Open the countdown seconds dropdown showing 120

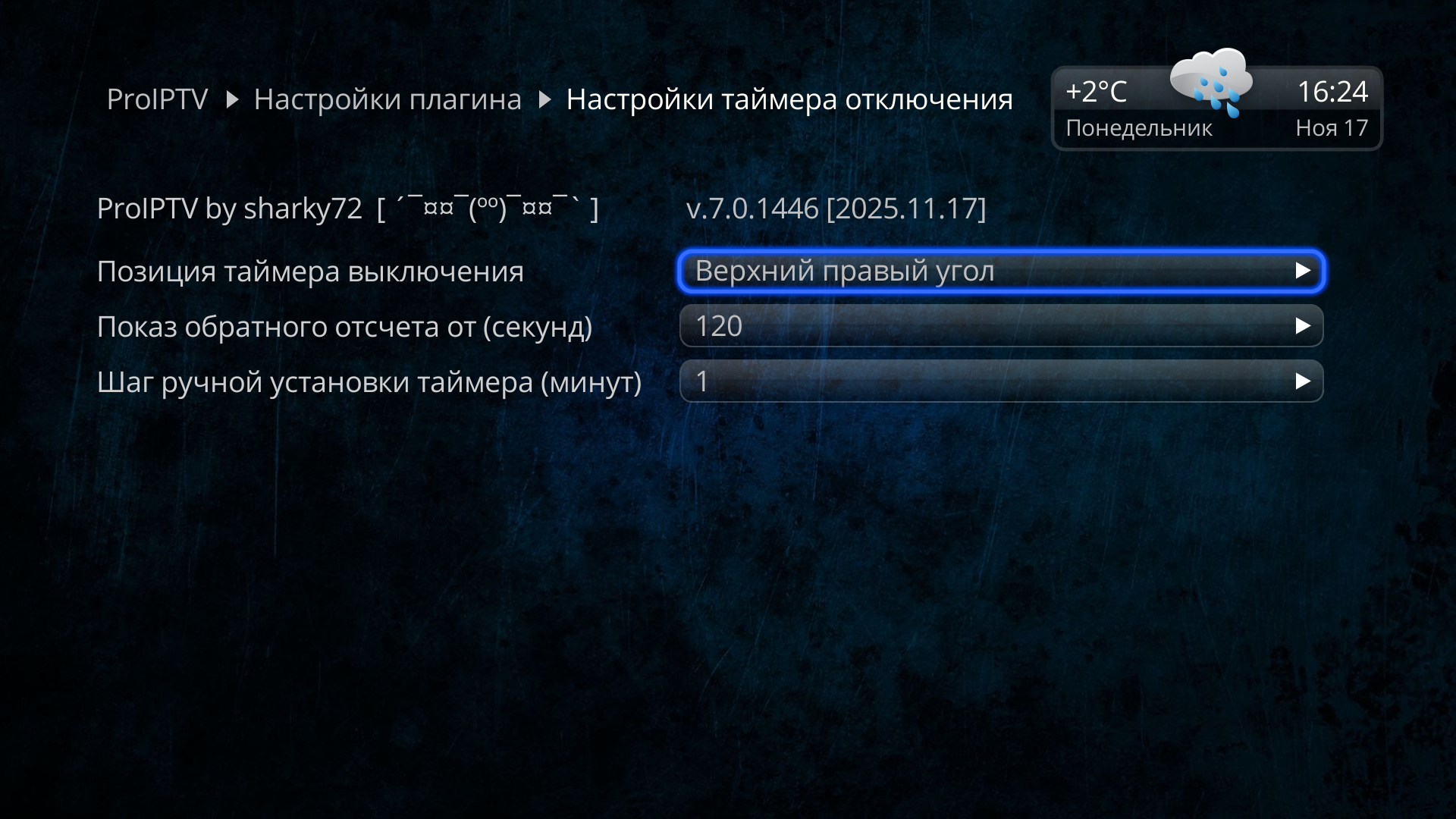tap(1001, 326)
